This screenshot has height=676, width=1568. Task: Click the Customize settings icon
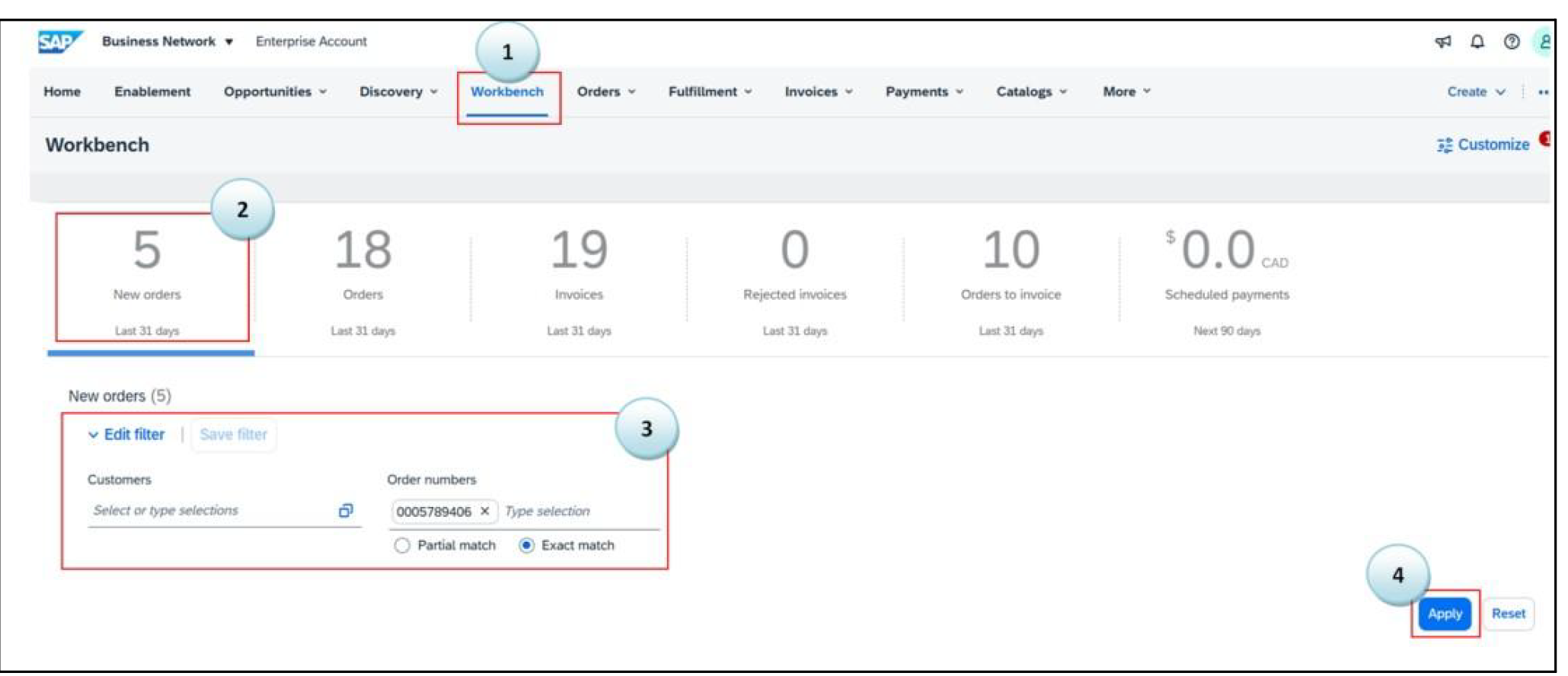(1444, 145)
